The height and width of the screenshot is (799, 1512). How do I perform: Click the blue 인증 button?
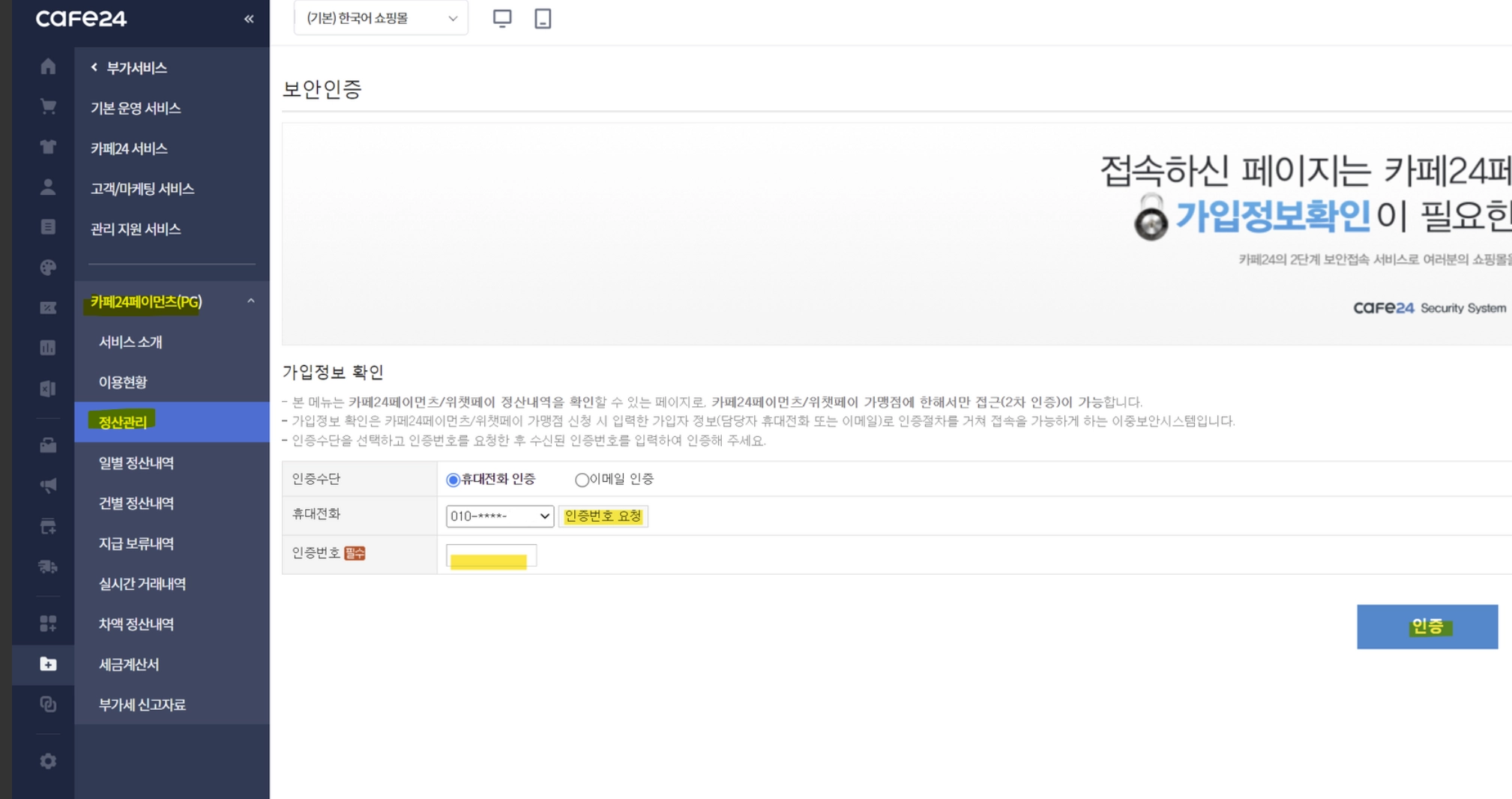point(1427,627)
